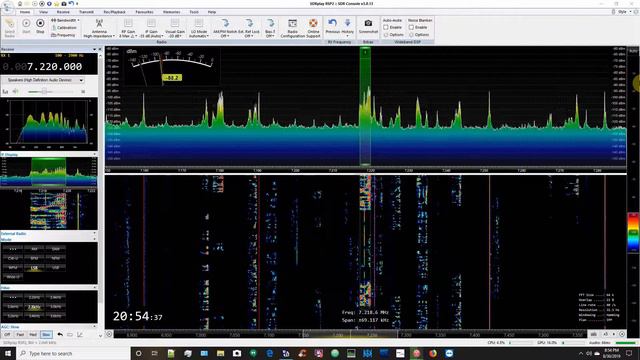Set AGC to Off
The height and width of the screenshot is (360, 640).
tap(7, 334)
